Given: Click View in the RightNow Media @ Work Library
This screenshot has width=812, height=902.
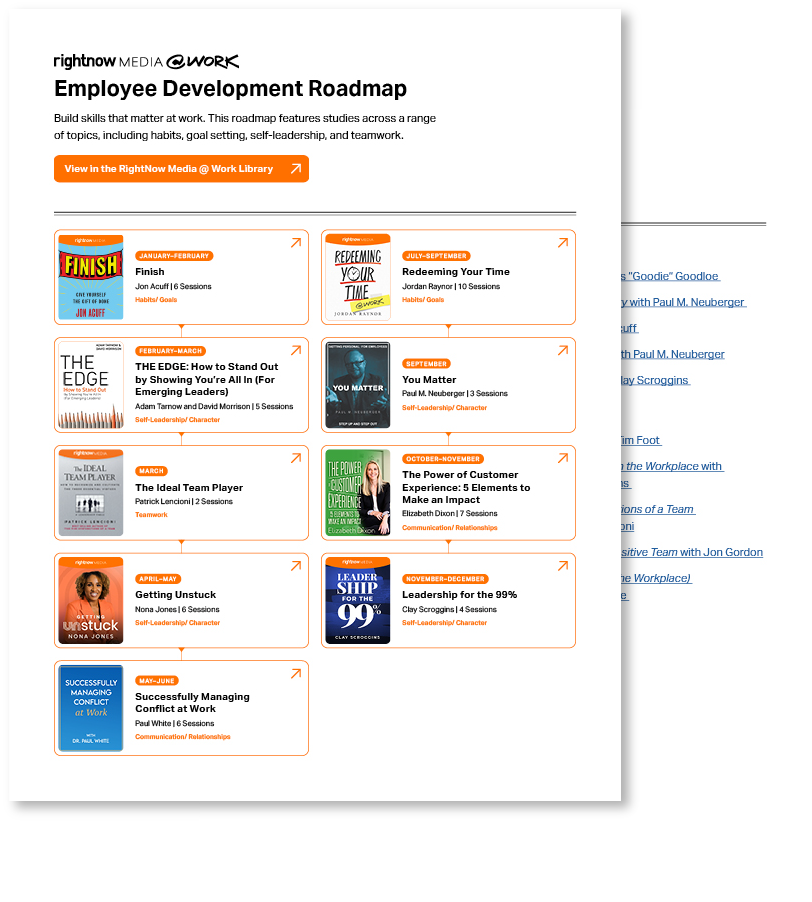Looking at the screenshot, I should 180,168.
